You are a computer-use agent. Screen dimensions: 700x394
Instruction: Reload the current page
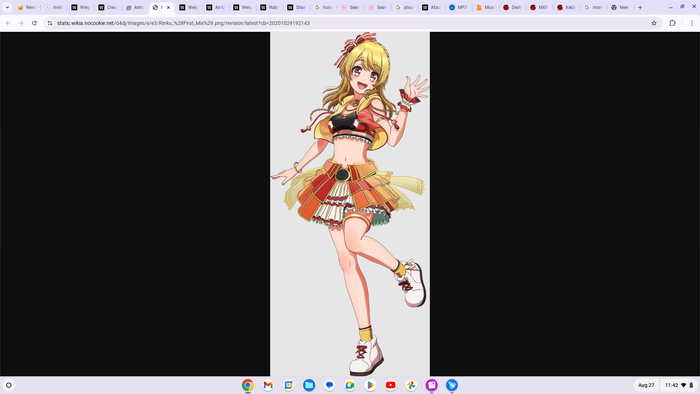tap(34, 23)
